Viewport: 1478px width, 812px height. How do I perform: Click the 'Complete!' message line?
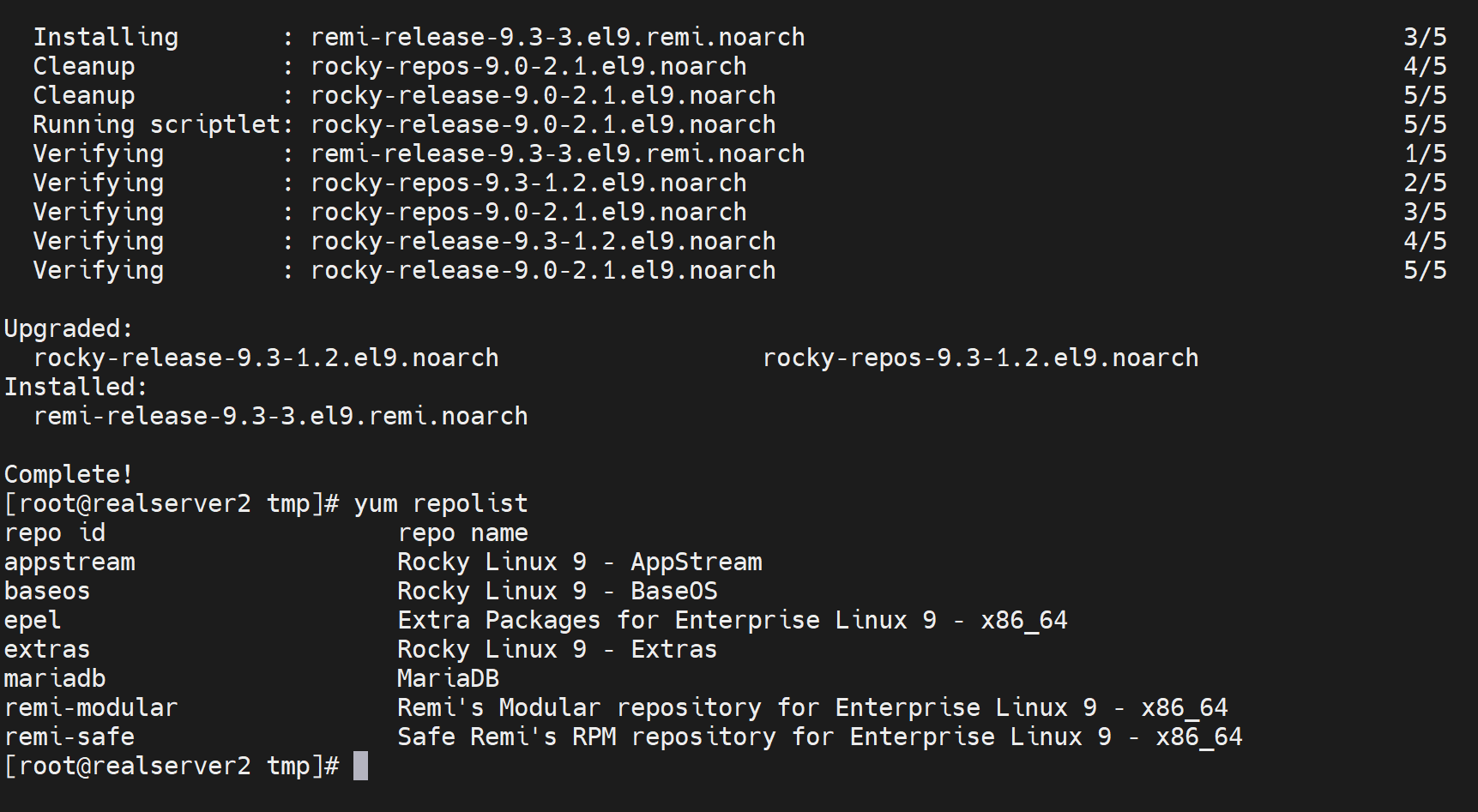(69, 474)
